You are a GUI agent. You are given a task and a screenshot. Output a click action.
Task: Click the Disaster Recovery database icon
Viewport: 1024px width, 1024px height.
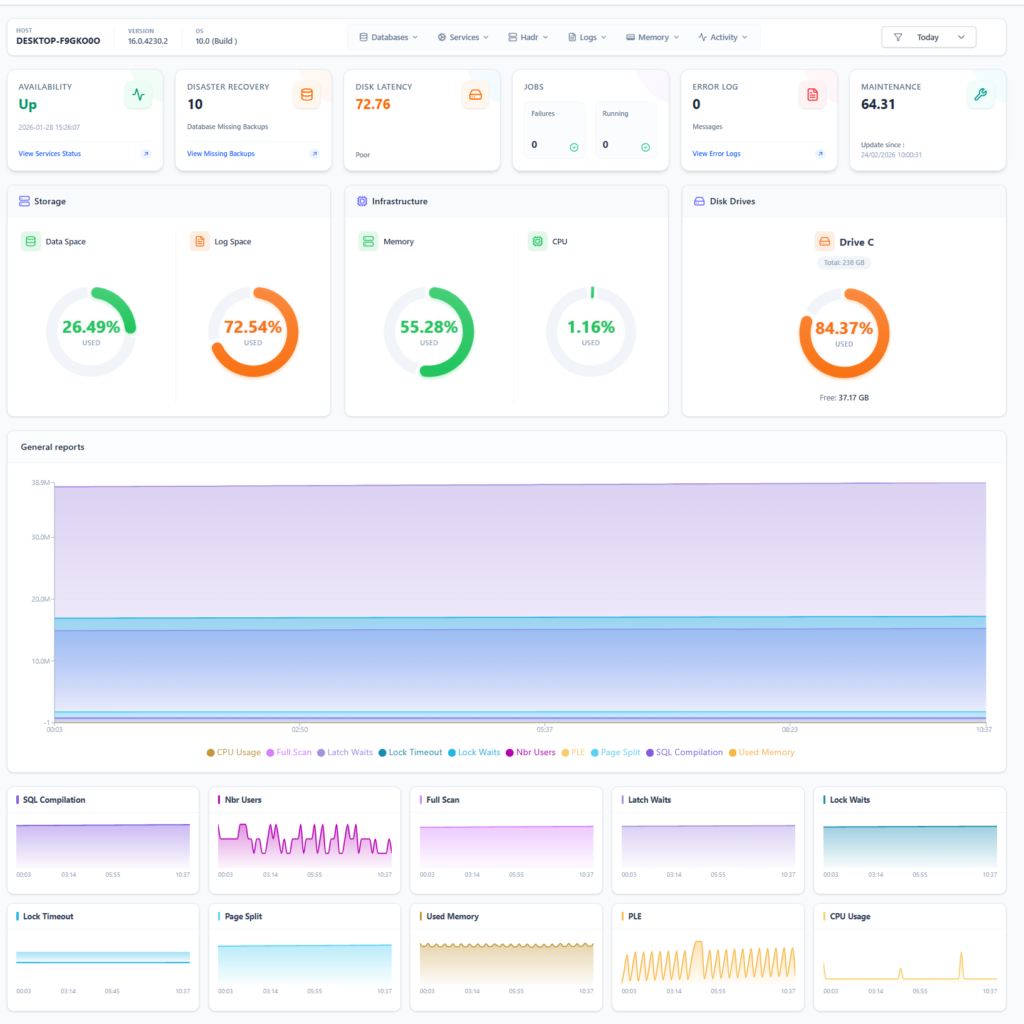click(306, 95)
